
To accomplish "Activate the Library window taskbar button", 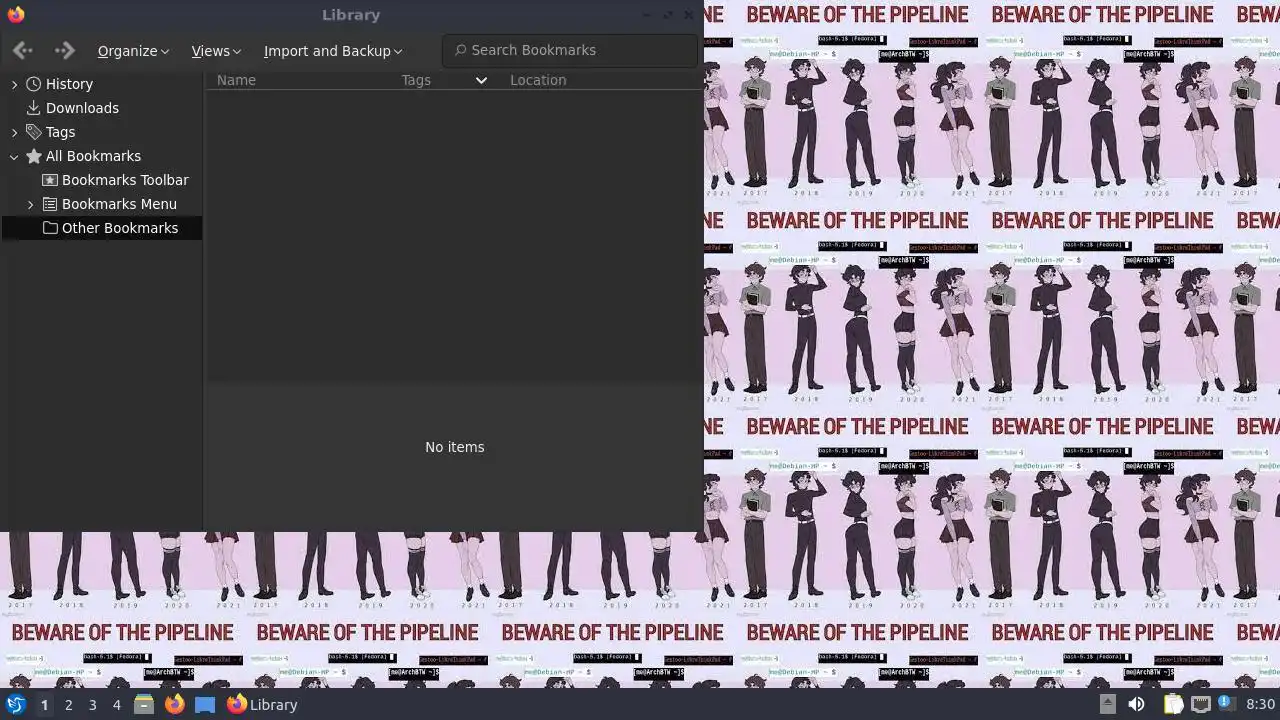I will (262, 704).
